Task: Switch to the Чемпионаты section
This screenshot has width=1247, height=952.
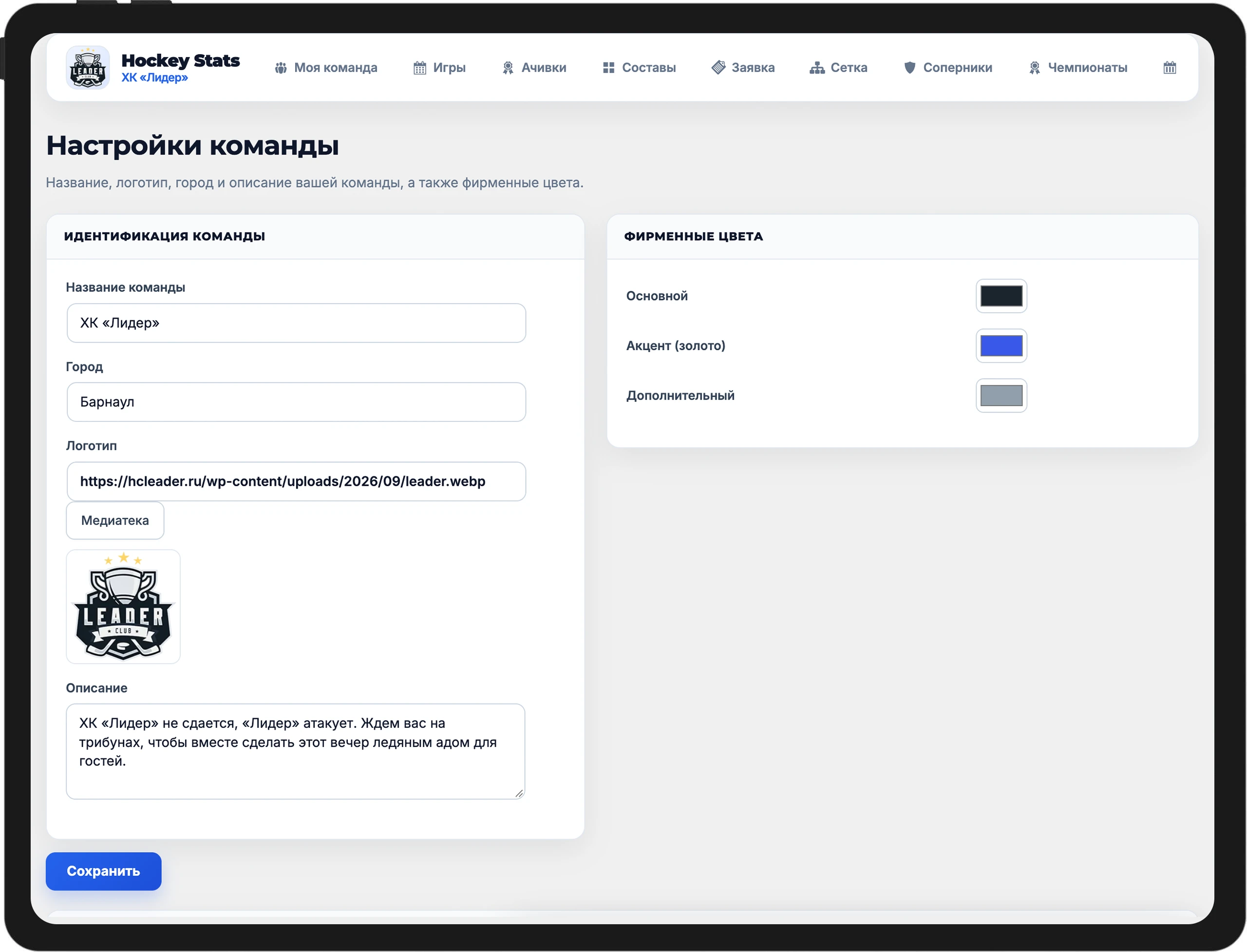Action: [x=1078, y=68]
